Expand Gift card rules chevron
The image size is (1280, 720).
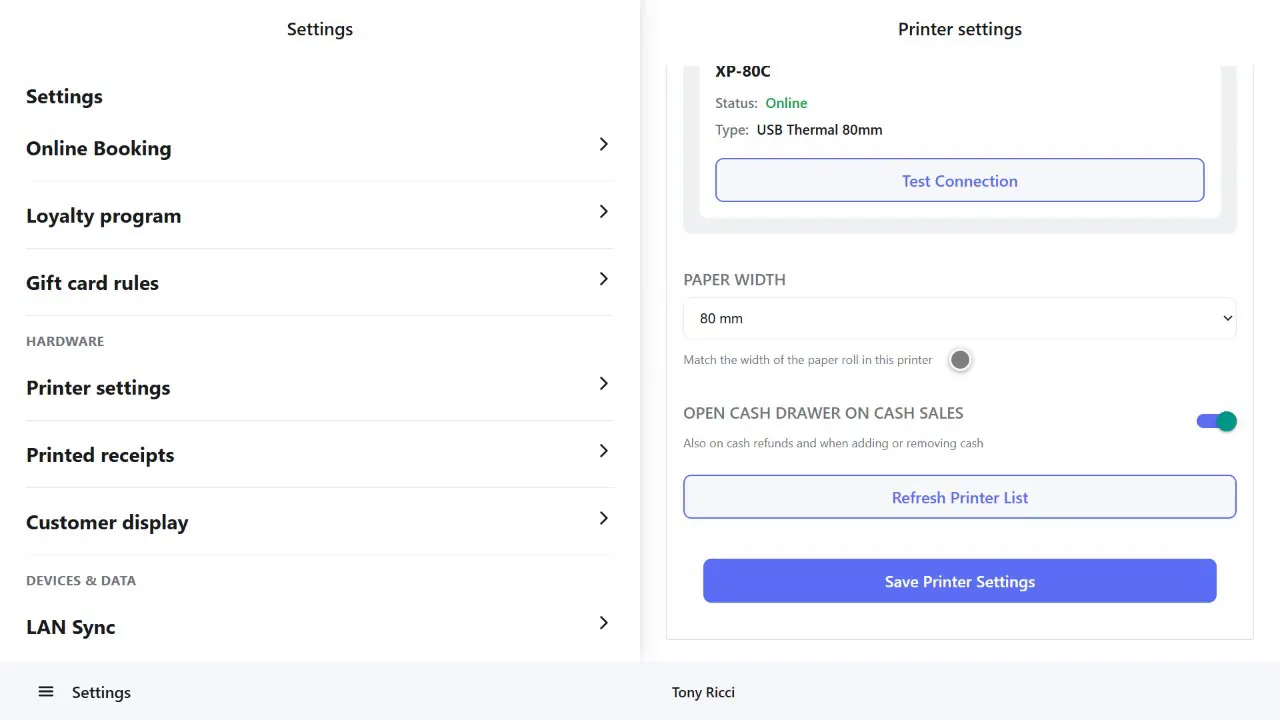point(603,278)
